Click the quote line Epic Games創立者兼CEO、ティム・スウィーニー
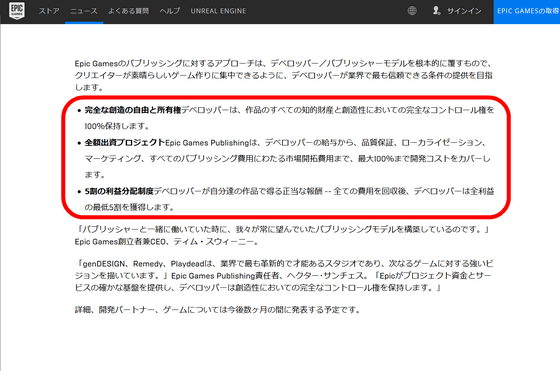 coord(166,242)
